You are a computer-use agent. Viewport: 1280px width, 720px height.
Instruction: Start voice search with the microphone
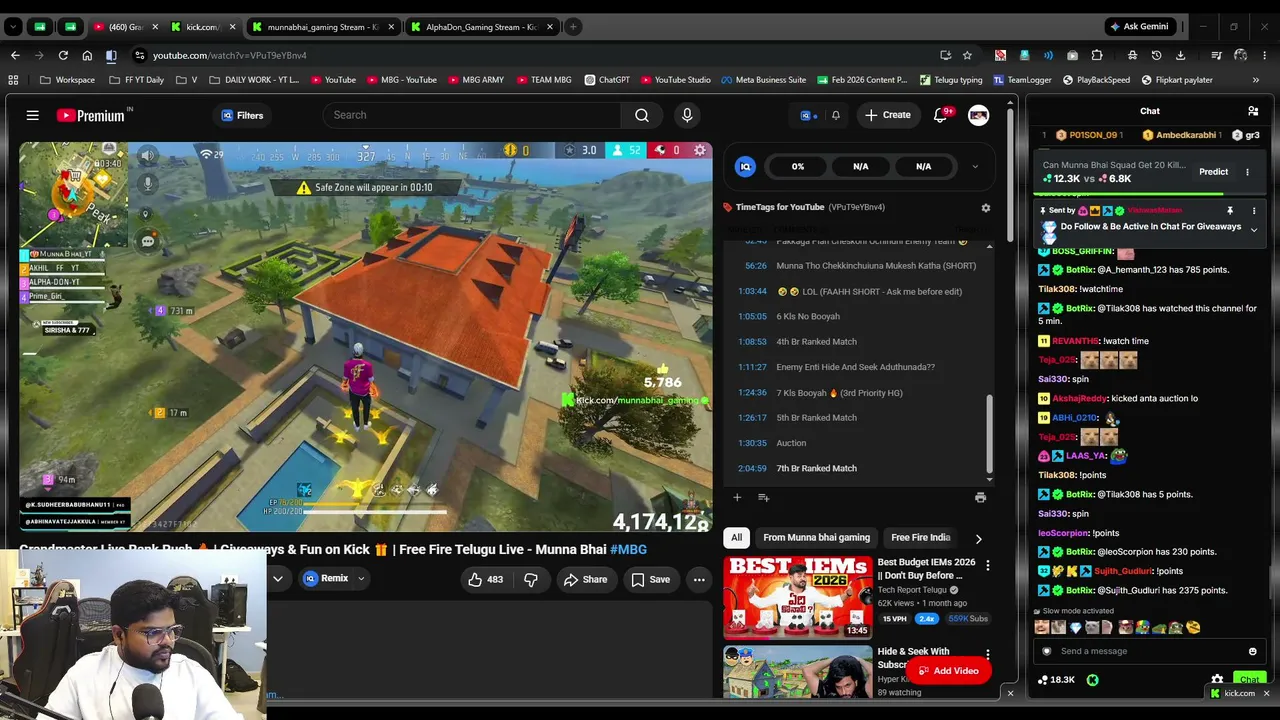(687, 115)
